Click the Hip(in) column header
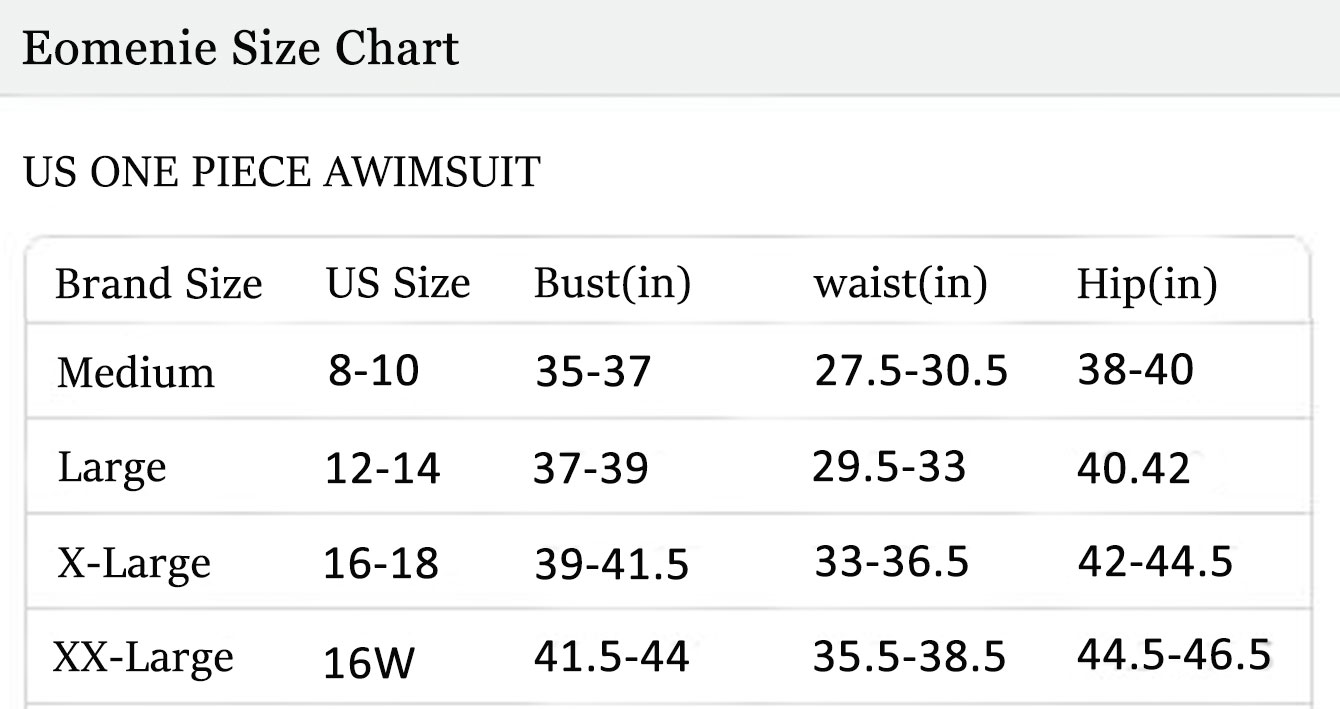This screenshot has width=1340, height=709. pos(1147,285)
